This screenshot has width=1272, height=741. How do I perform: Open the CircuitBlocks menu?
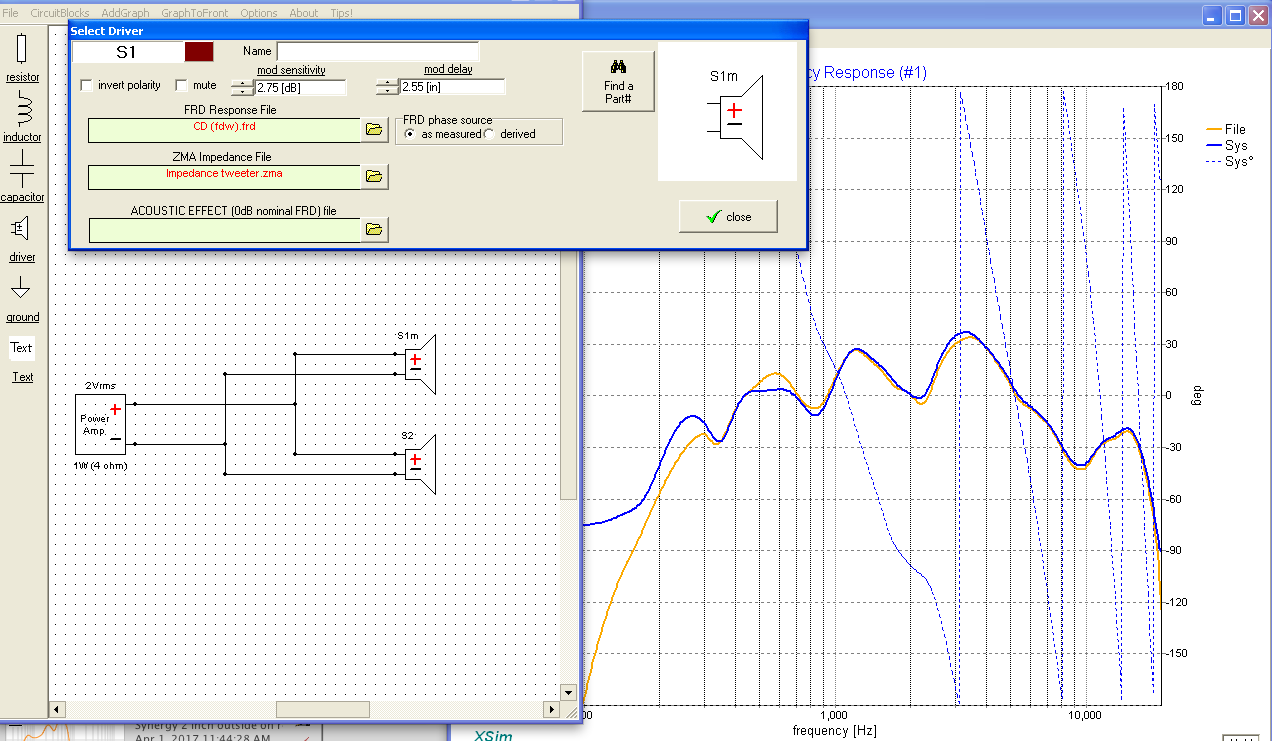pos(60,13)
